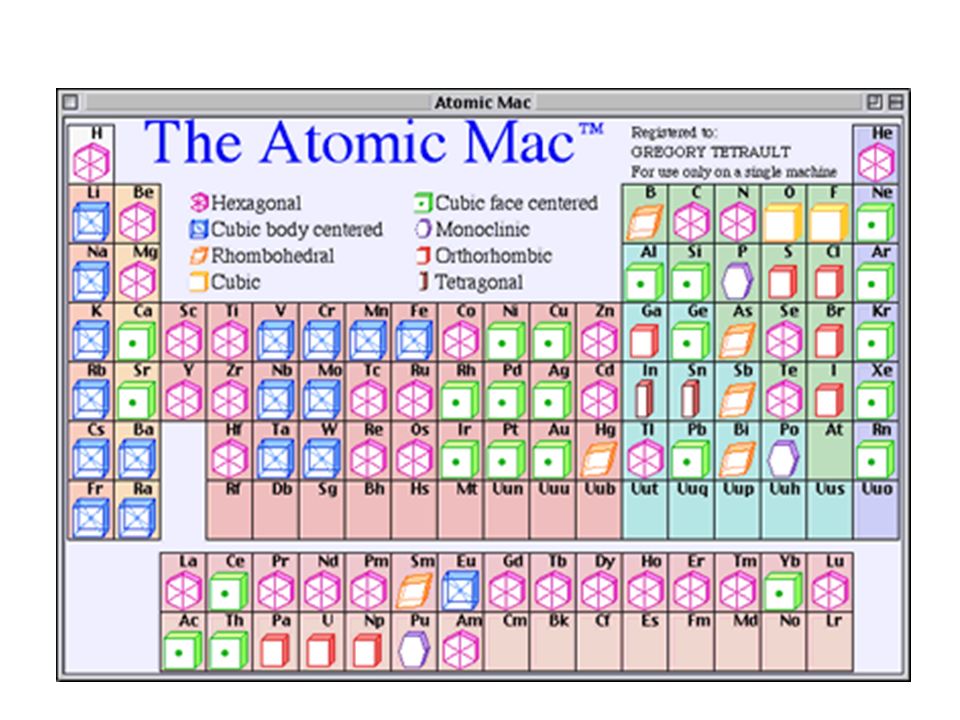Choose the Oxygen (O) cubic cell
Viewport: 960px width, 720px height.
point(784,214)
